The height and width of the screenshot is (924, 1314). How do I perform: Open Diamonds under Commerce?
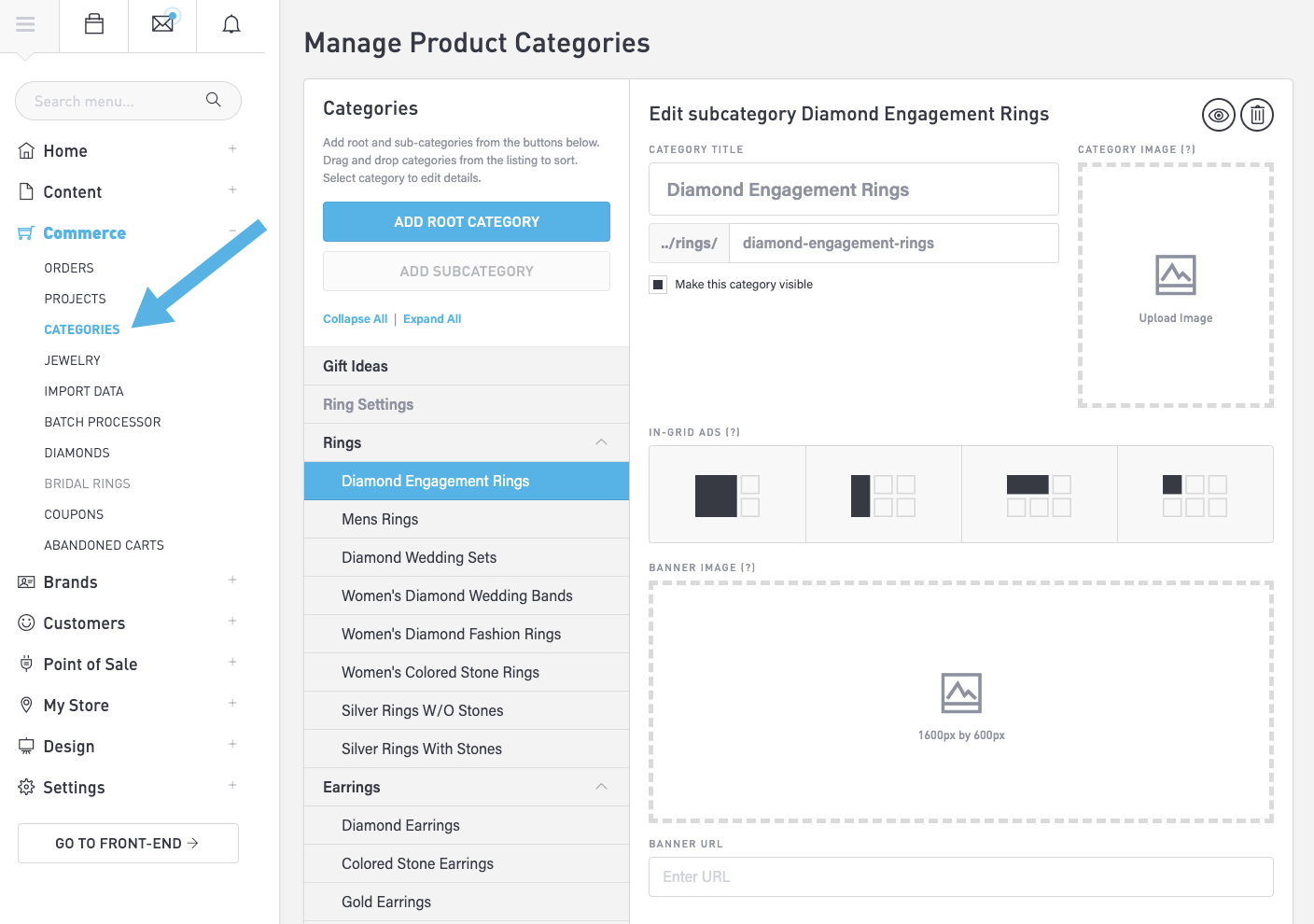pyautogui.click(x=77, y=453)
